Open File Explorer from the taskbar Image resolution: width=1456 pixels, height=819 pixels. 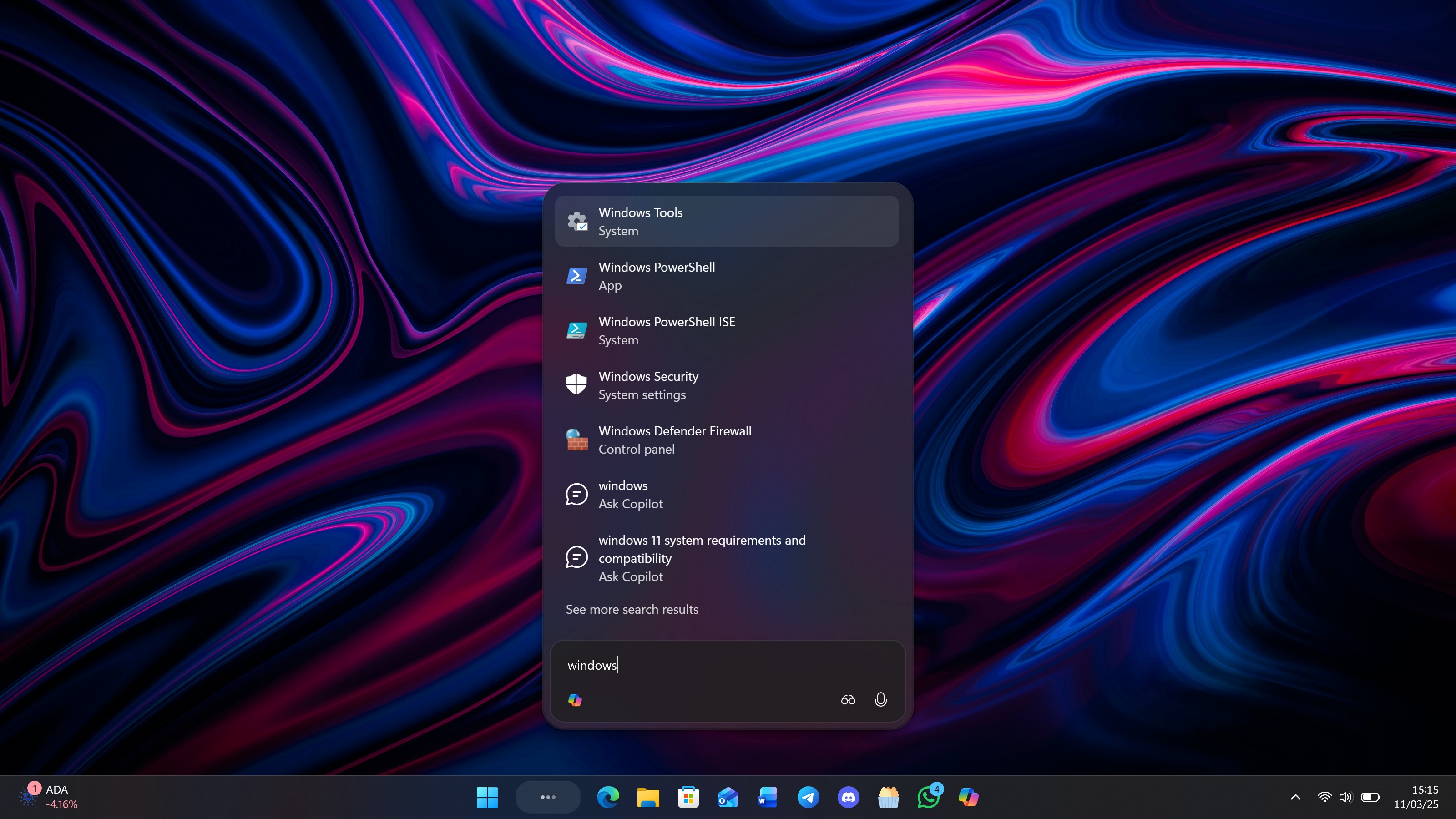coord(647,797)
